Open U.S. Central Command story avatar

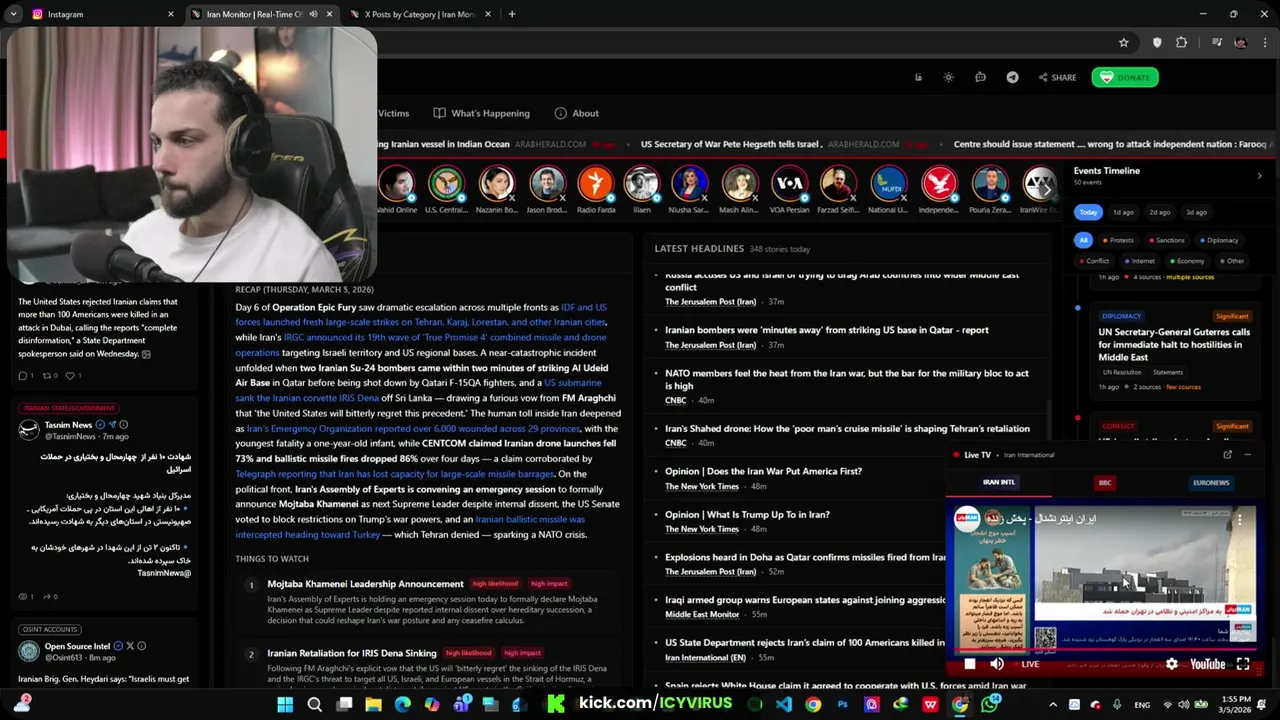coord(446,185)
